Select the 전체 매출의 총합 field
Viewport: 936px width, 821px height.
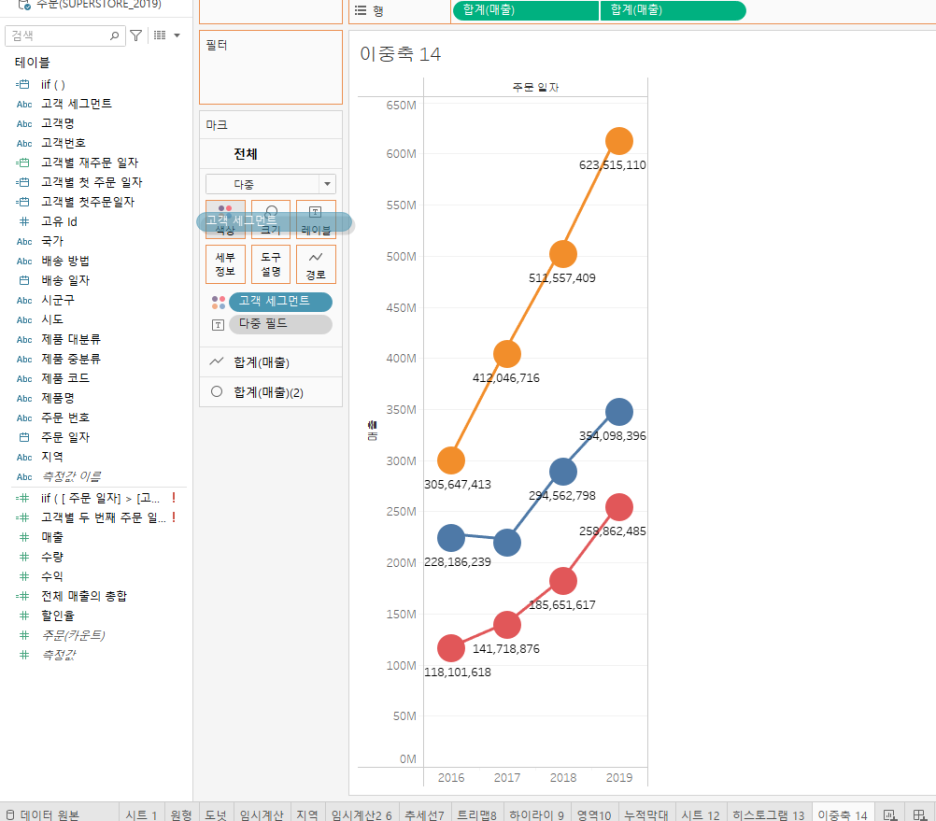[x=84, y=596]
